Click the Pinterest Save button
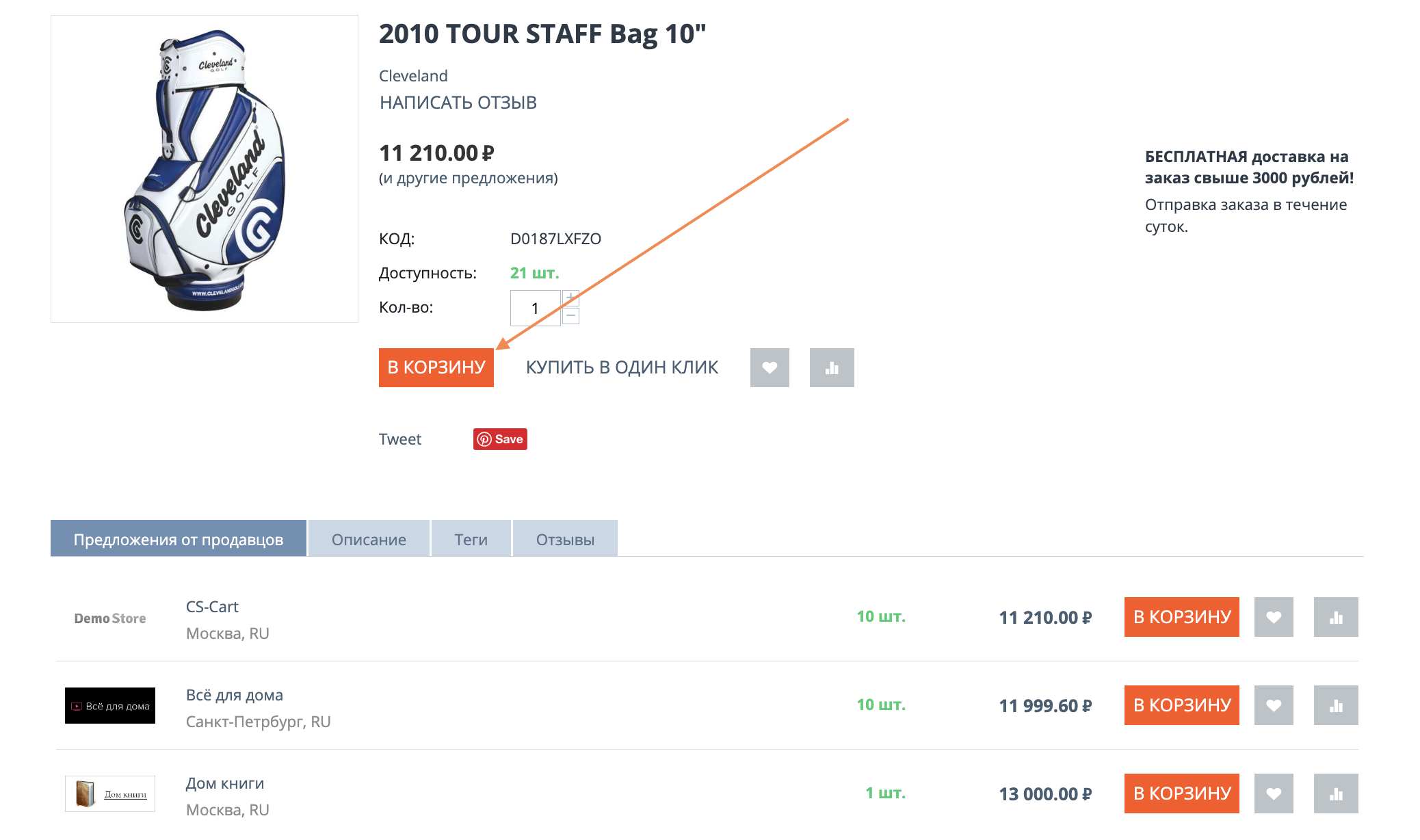 click(500, 439)
